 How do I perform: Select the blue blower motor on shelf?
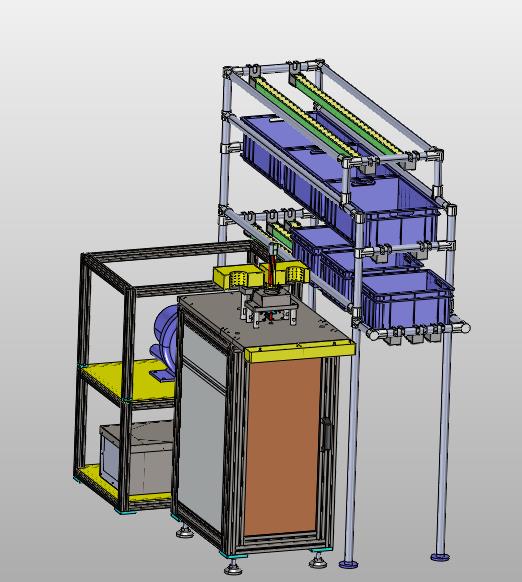(x=165, y=342)
